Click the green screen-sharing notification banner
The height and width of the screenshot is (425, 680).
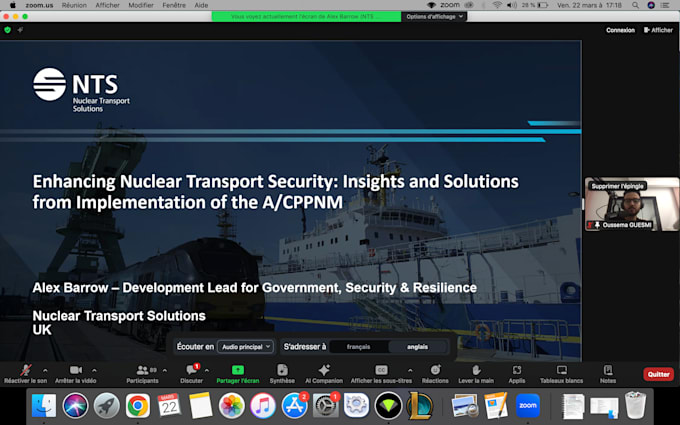(306, 16)
